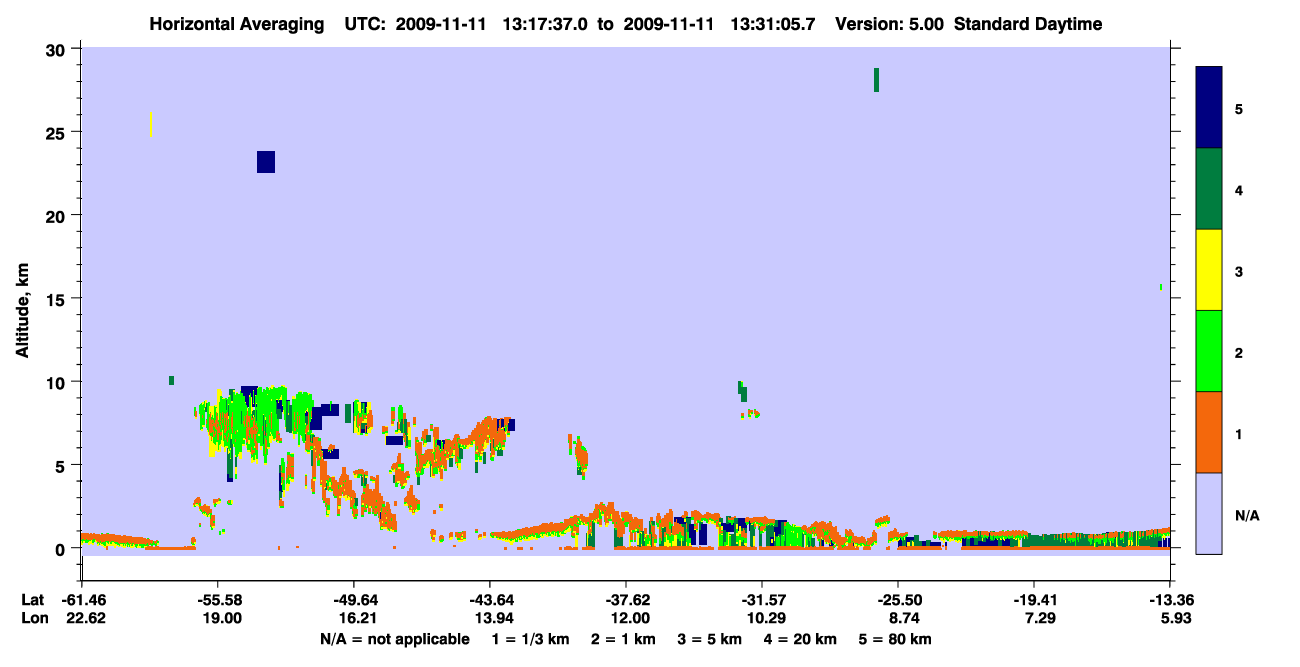Screen dimensions: 1300x667
Task: Click the 30 altitude tick label
Action: tap(58, 49)
